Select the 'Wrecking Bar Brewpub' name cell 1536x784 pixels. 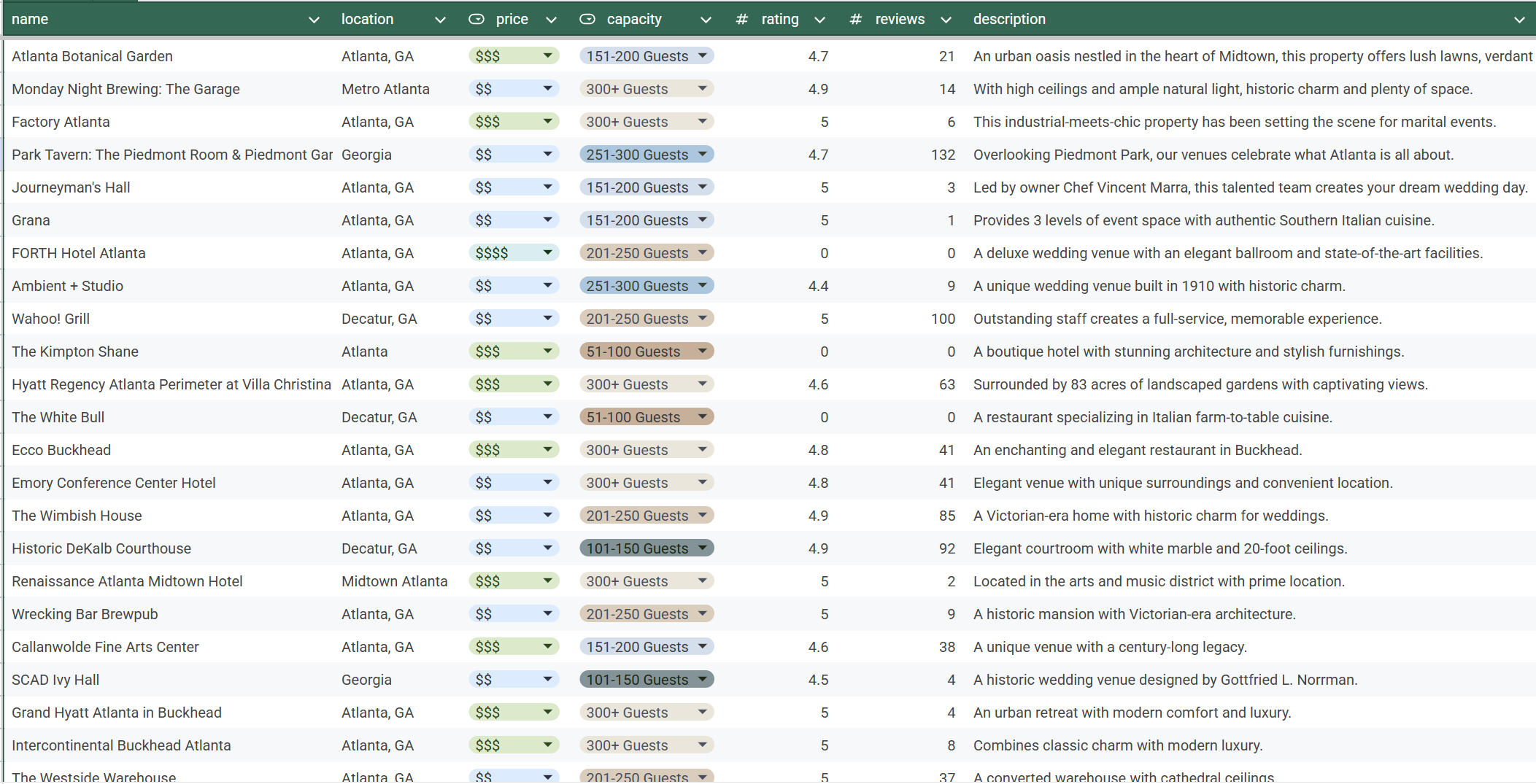tap(169, 614)
